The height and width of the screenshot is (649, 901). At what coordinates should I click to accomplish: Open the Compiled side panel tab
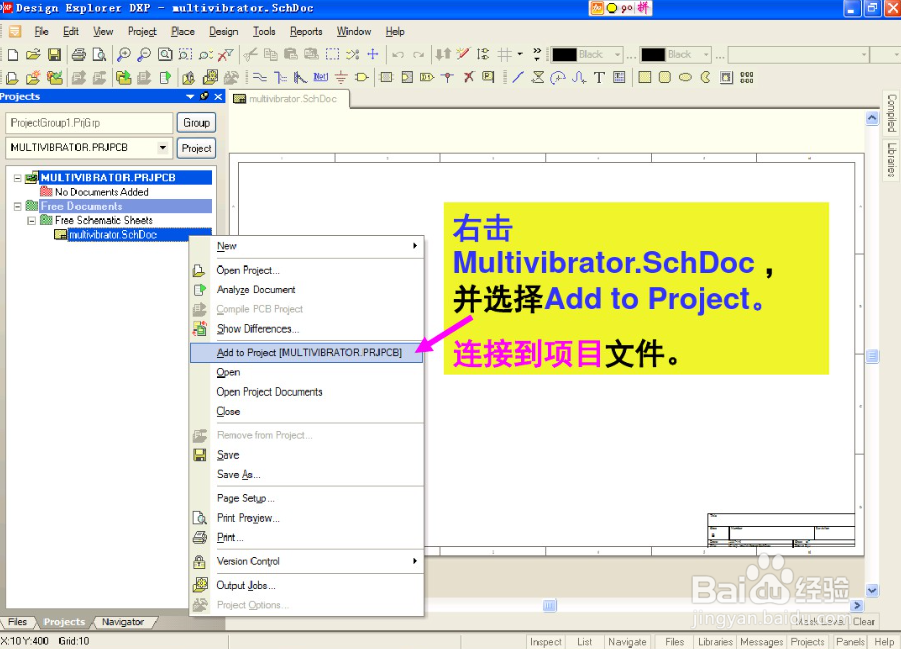pyautogui.click(x=891, y=113)
